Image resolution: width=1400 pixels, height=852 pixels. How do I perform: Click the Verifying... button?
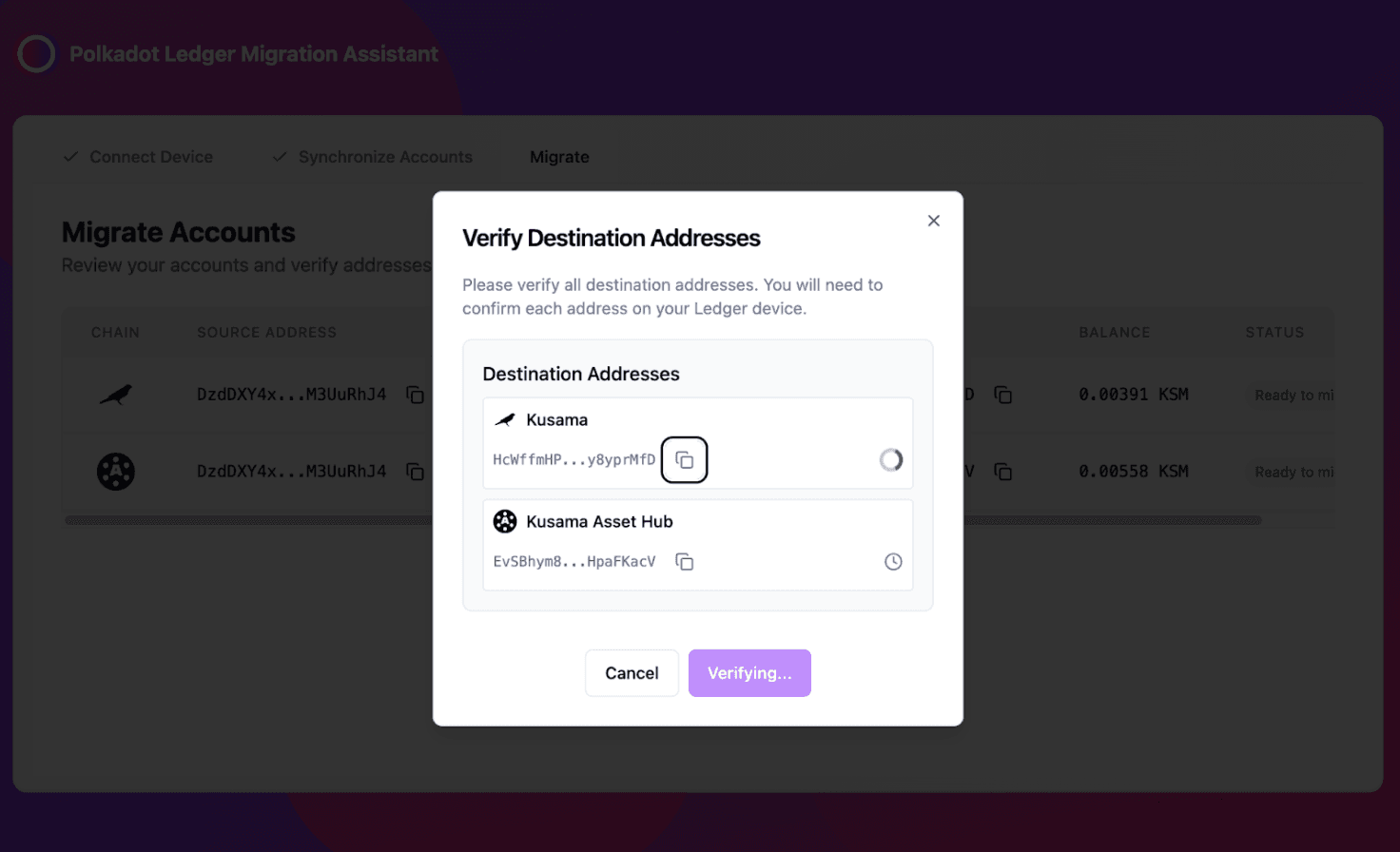point(749,673)
